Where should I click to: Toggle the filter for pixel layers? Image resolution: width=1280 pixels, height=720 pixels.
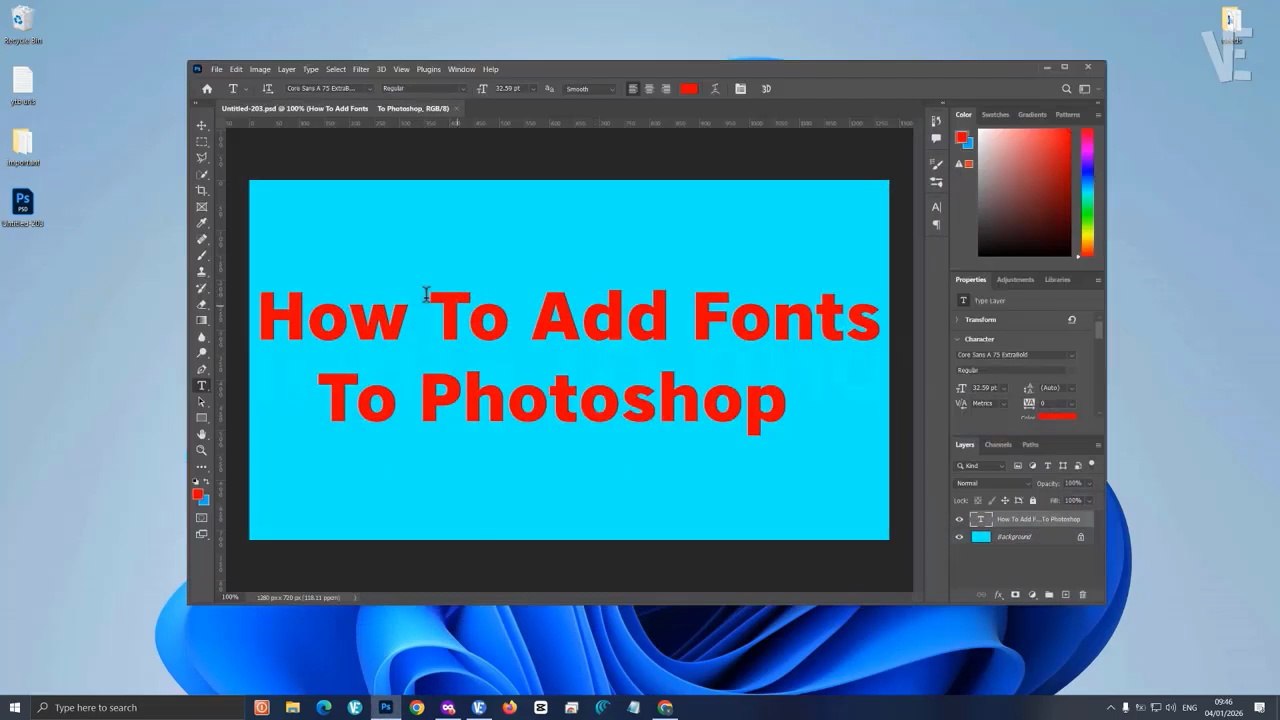[x=1018, y=466]
